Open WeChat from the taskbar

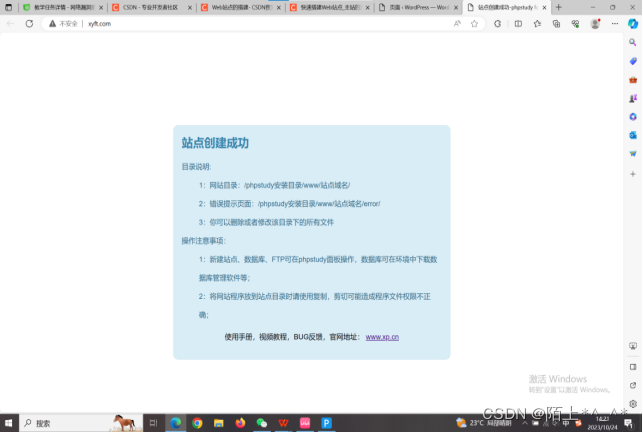262,423
